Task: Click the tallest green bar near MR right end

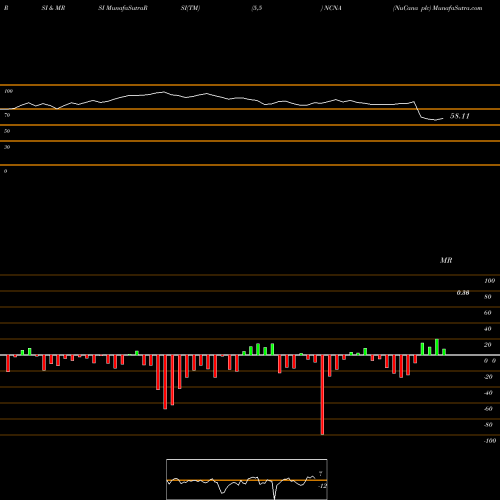Action: [437, 347]
